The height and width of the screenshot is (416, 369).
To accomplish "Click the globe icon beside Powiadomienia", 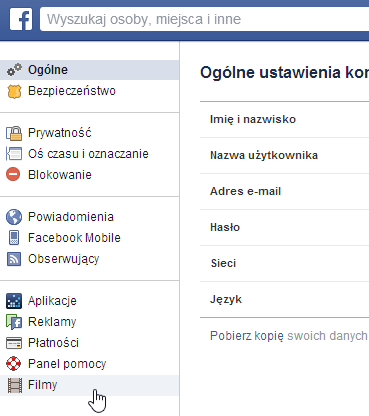I will (14, 217).
